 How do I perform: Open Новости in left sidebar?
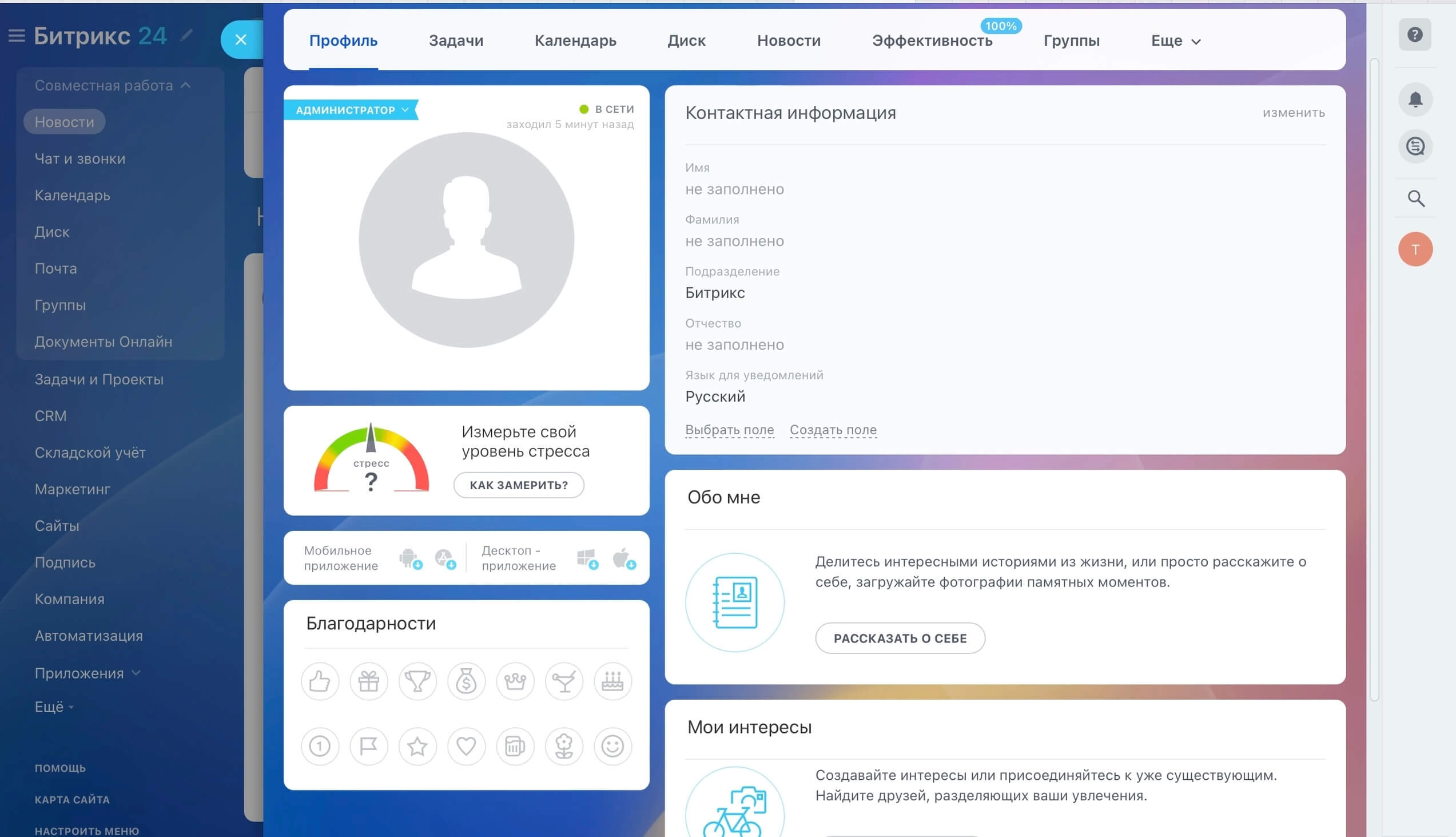(65, 122)
